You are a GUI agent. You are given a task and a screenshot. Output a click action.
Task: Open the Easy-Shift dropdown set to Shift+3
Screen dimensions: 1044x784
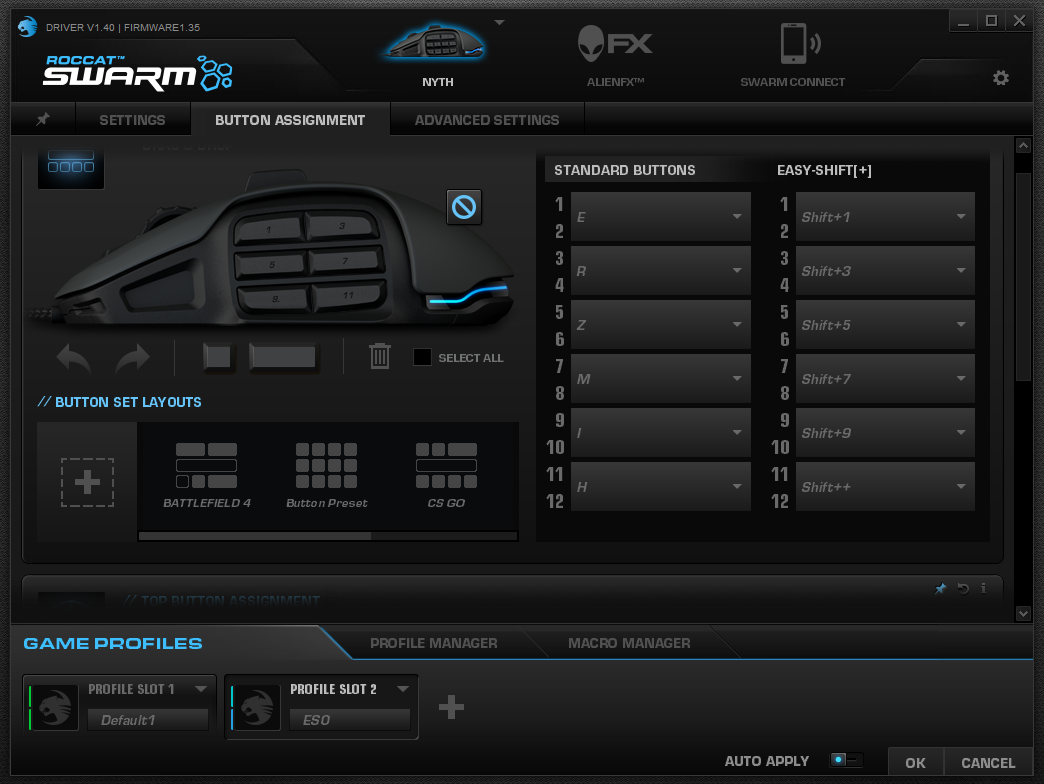885,270
